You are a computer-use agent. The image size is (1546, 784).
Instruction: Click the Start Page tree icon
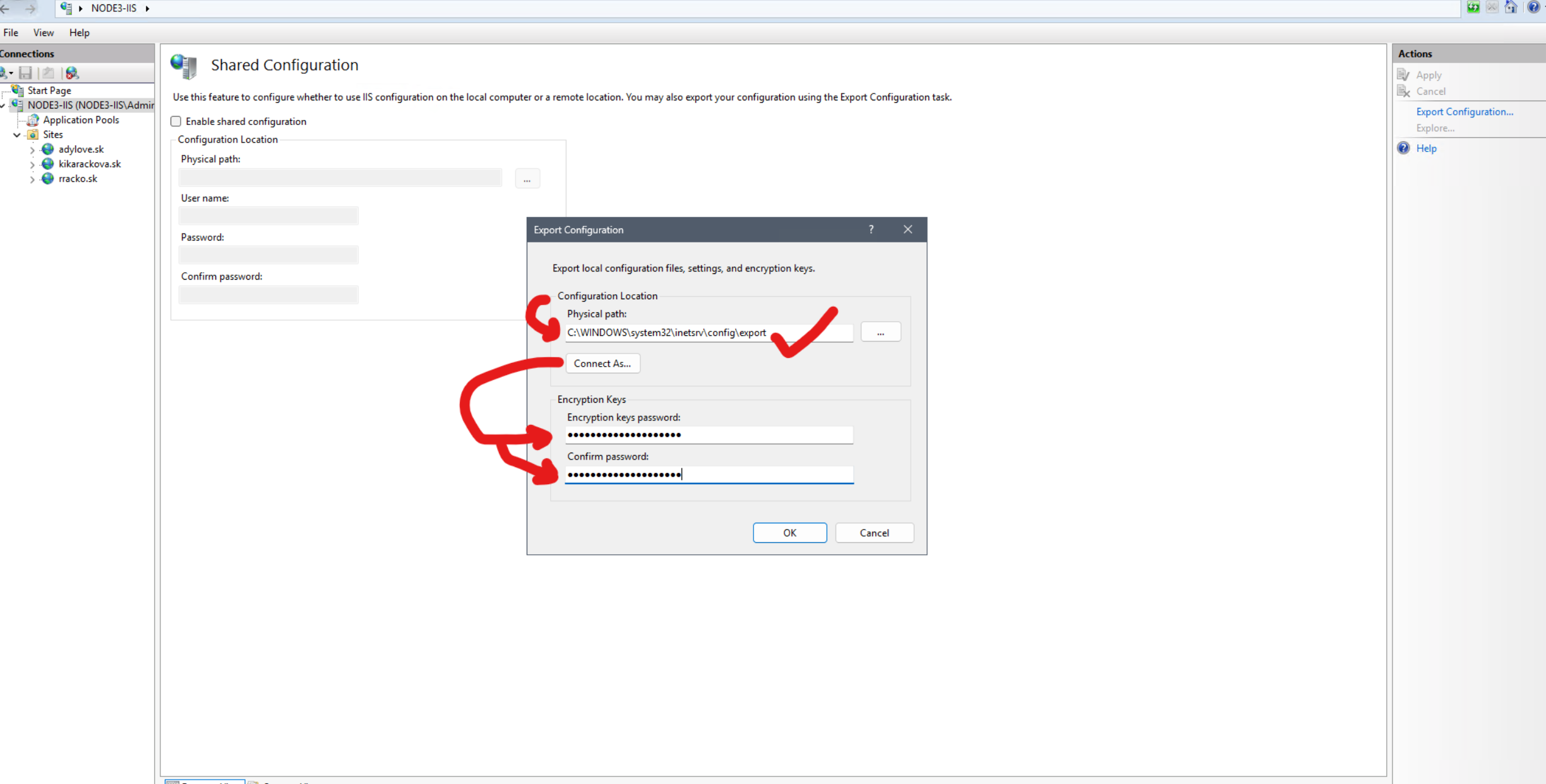18,90
